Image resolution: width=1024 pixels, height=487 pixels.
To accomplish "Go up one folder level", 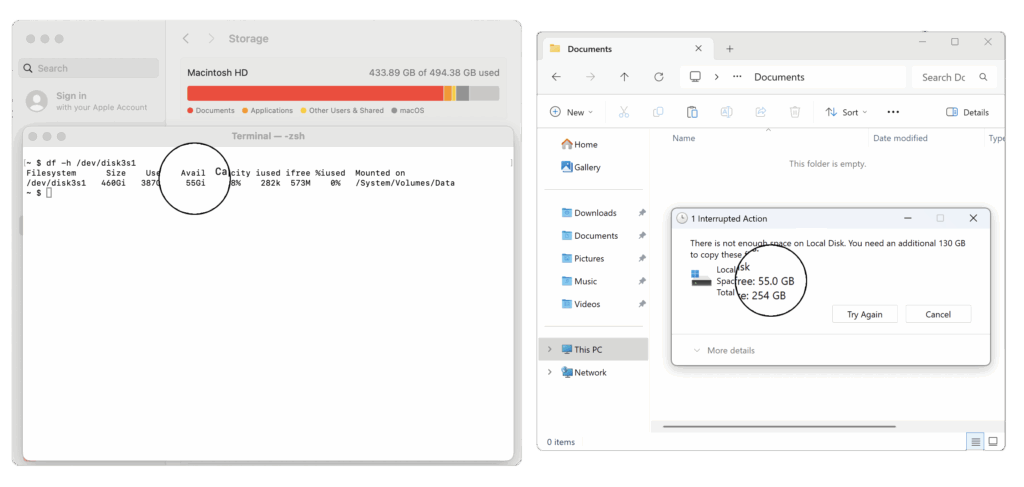I will (x=624, y=77).
